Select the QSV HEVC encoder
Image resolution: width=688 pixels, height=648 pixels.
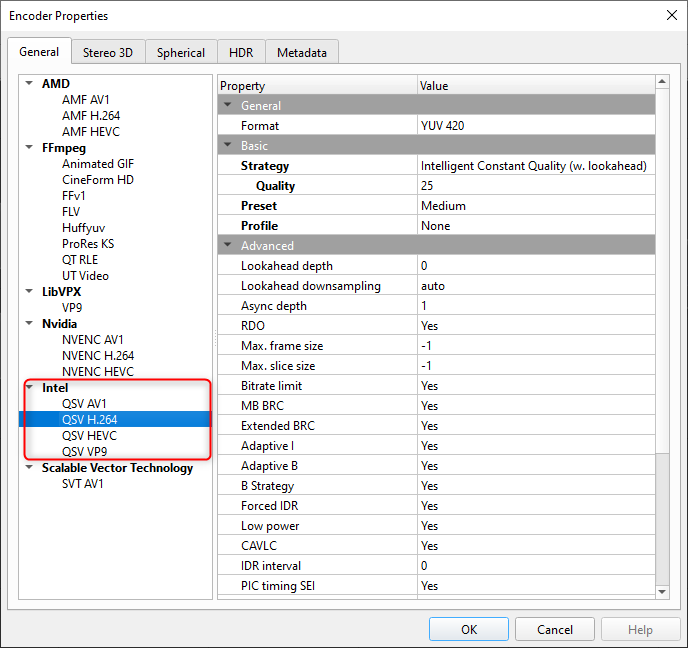point(89,436)
